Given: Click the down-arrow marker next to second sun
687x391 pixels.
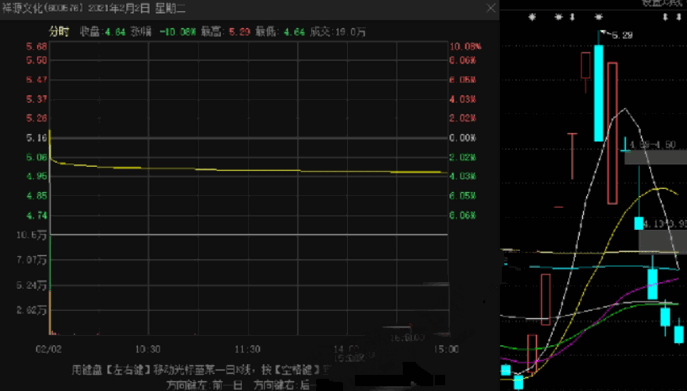Looking at the screenshot, I should click(572, 17).
